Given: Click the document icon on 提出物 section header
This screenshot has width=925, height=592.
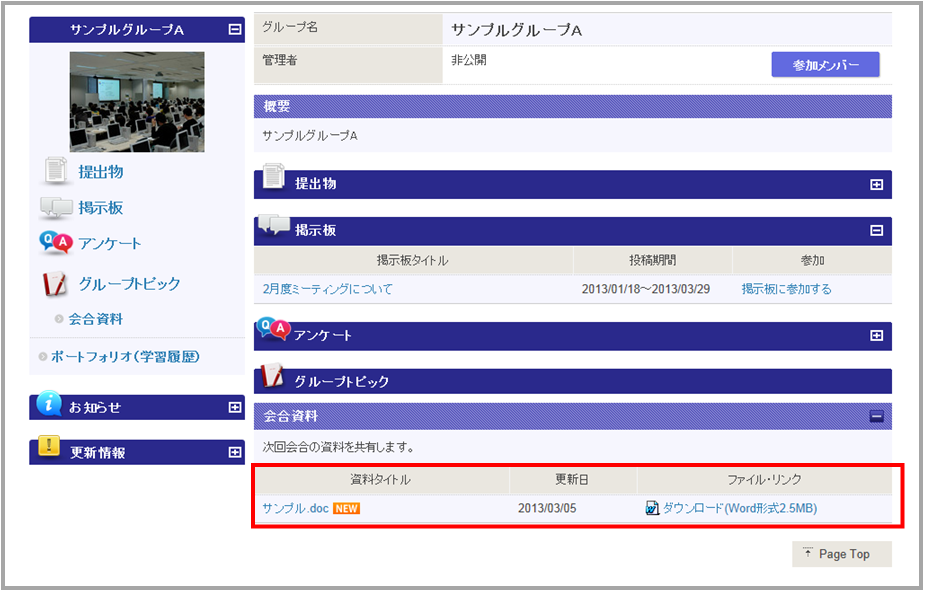Looking at the screenshot, I should pos(274,176).
